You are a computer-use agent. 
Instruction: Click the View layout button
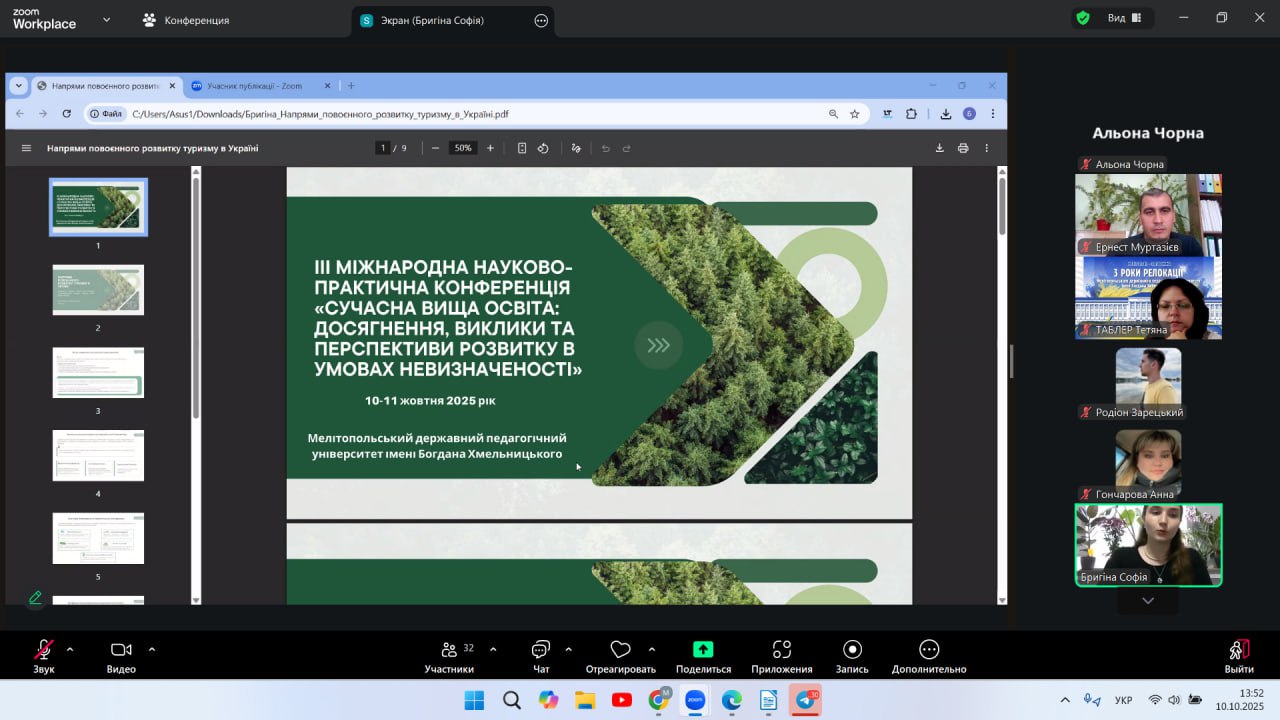[x=1125, y=18]
